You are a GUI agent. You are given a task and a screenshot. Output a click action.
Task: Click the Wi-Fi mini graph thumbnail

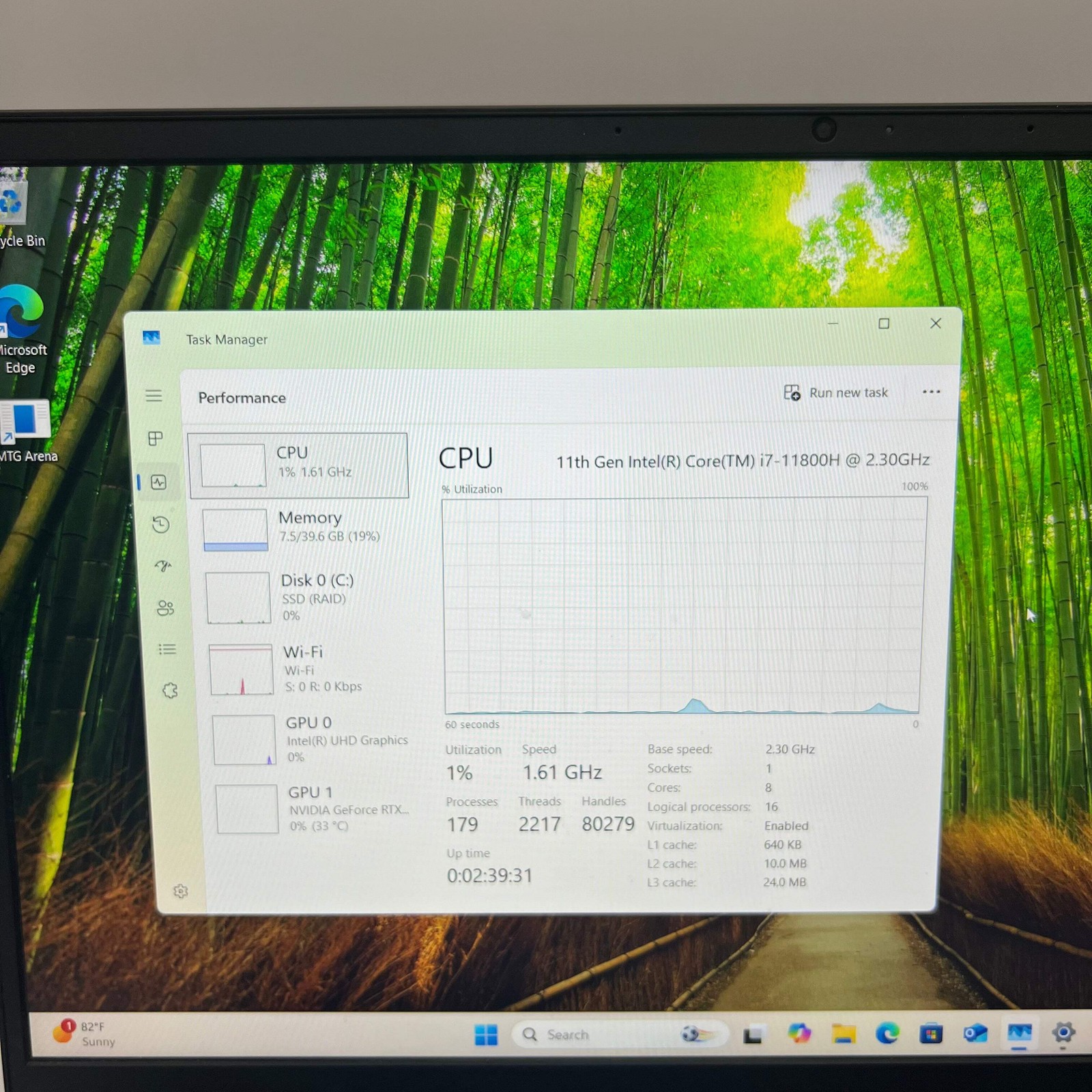pyautogui.click(x=241, y=670)
